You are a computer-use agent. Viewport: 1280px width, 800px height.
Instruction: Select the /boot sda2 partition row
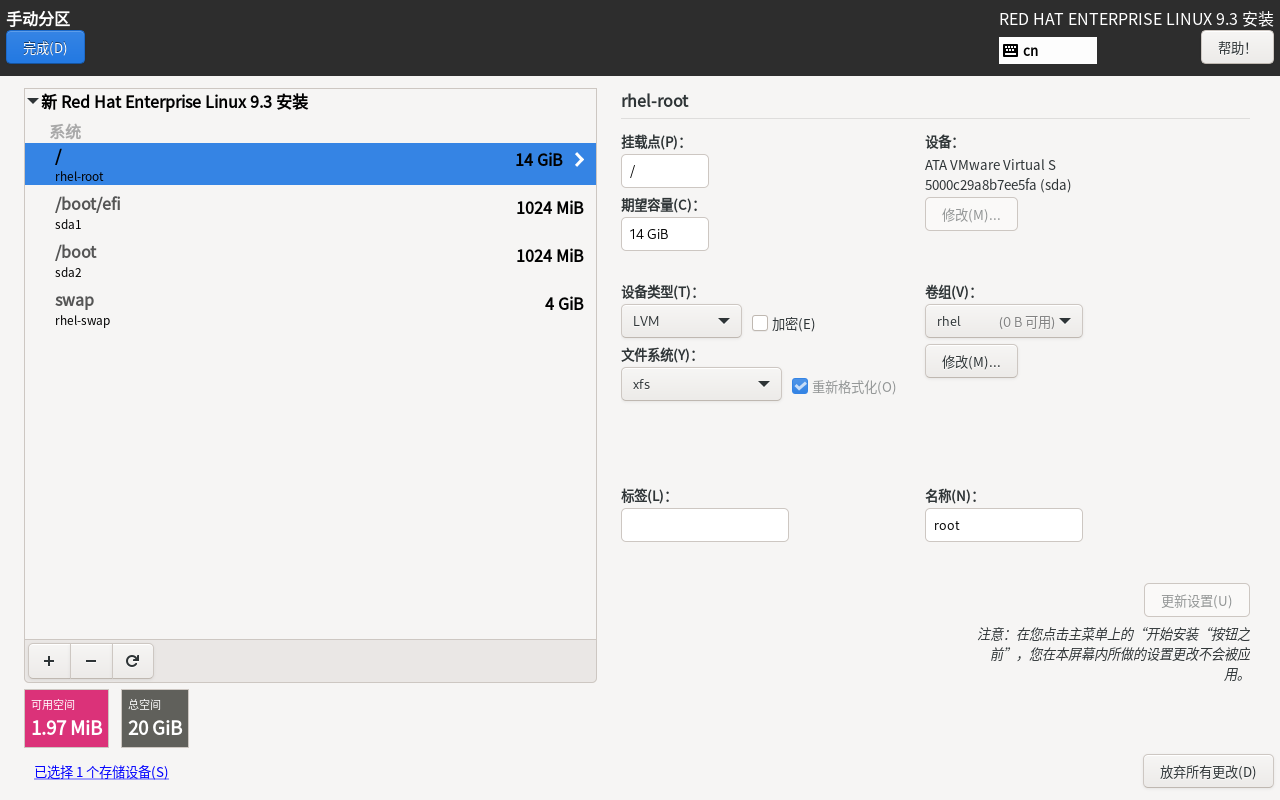tap(310, 260)
